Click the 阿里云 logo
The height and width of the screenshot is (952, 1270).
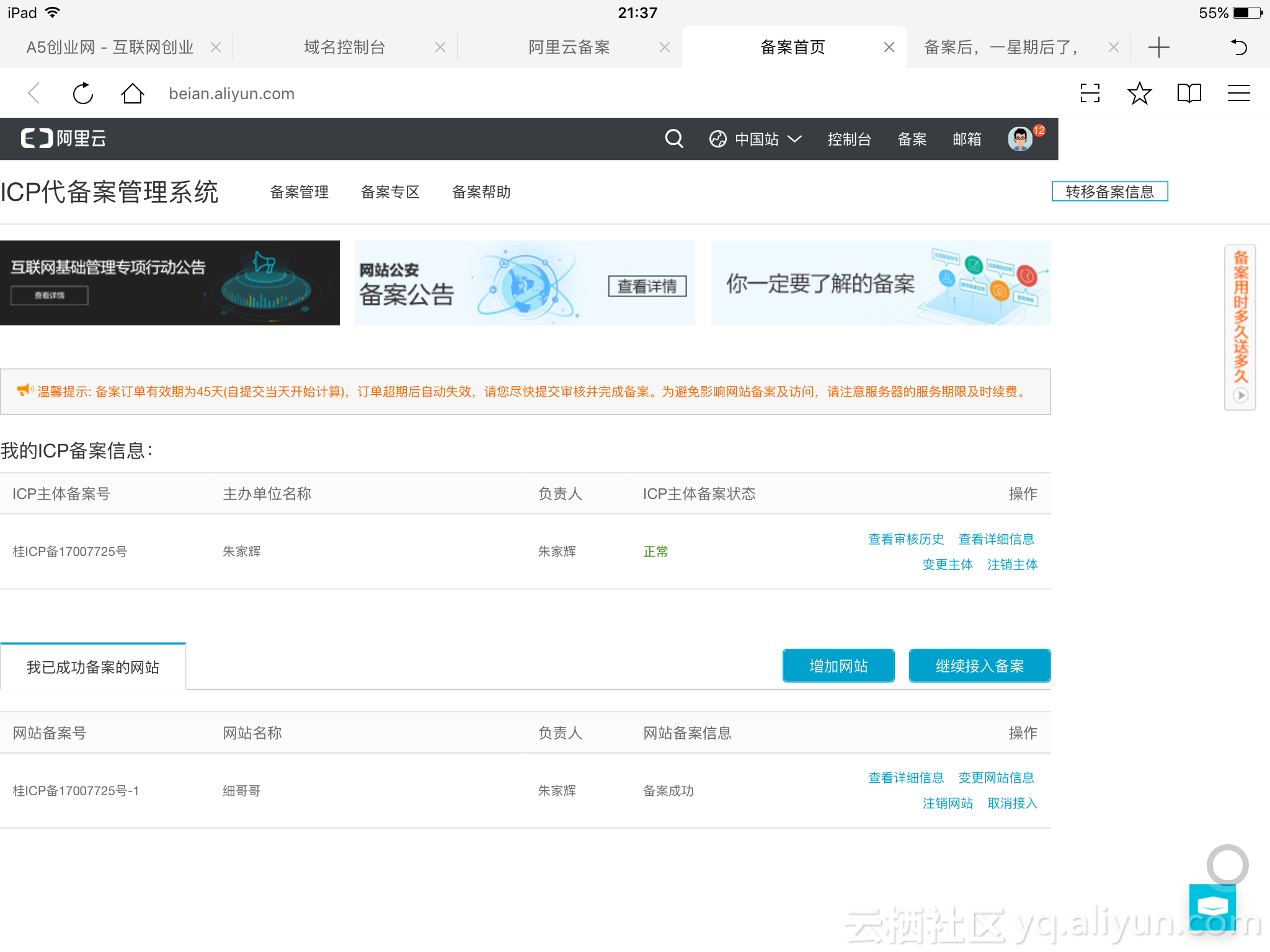(x=63, y=138)
